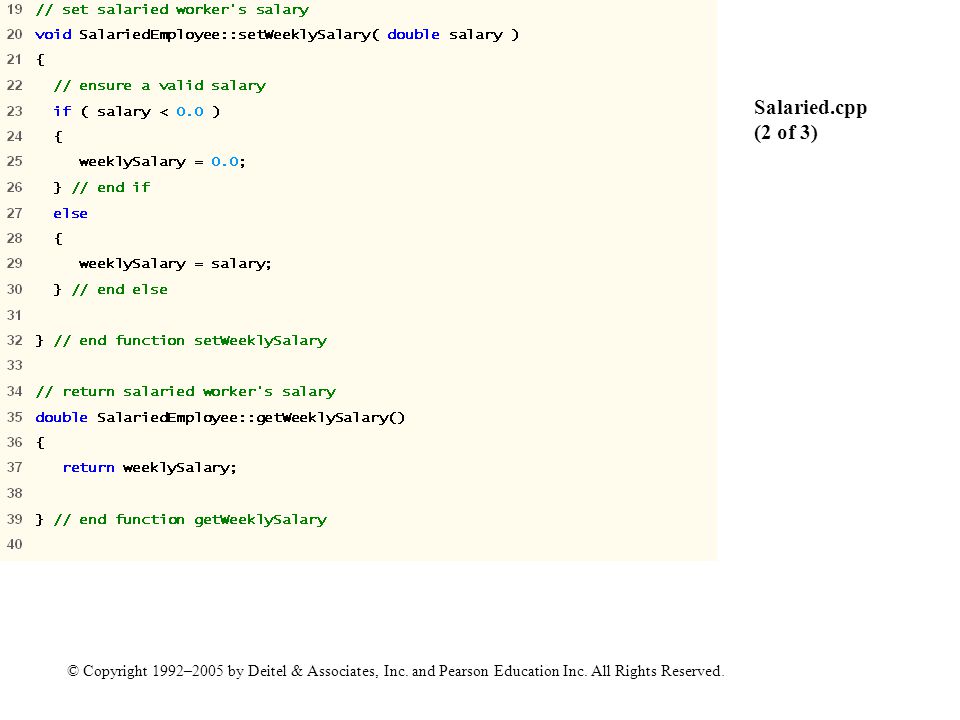Select the line "weeklySalary = 0.0;"
The height and width of the screenshot is (720, 960).
(x=162, y=162)
